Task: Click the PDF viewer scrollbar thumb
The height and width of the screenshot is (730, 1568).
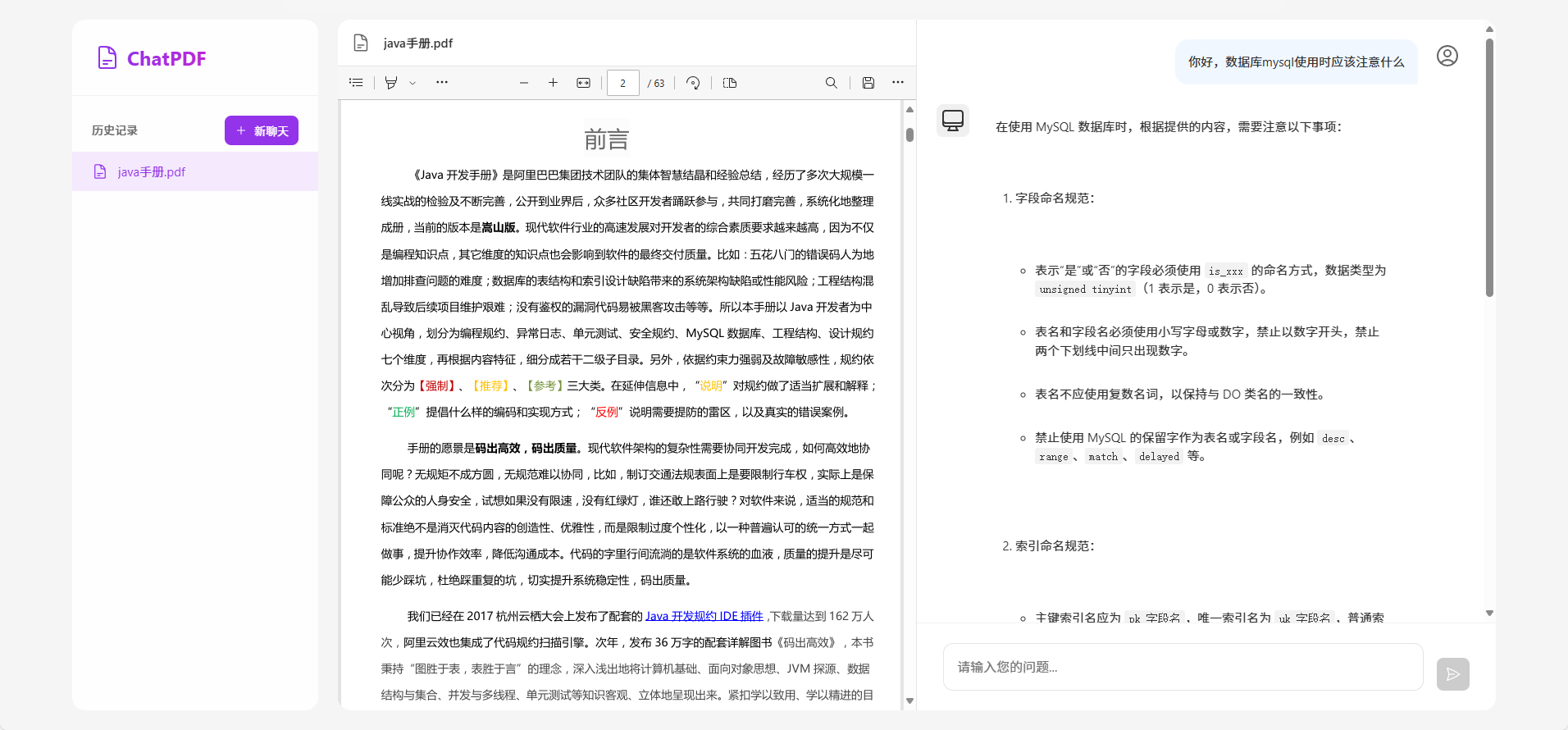Action: [909, 135]
